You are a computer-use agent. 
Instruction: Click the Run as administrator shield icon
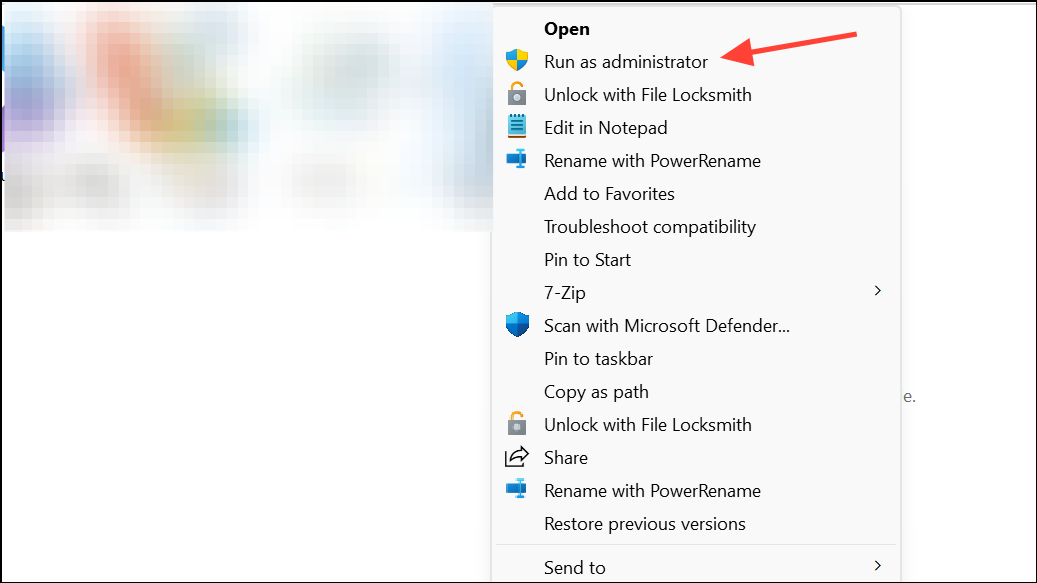pyautogui.click(x=516, y=61)
